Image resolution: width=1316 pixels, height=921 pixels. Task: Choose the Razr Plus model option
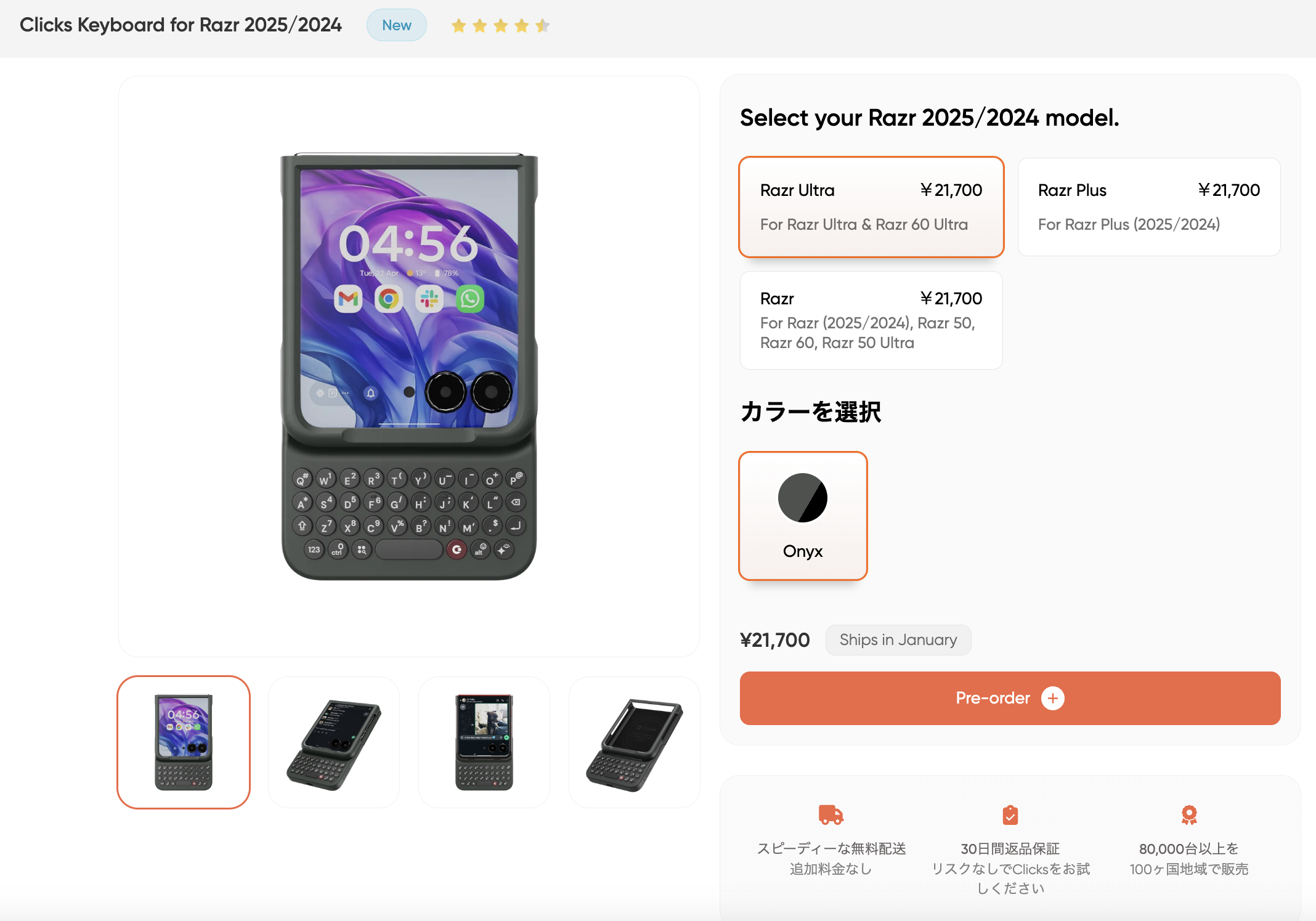1148,207
